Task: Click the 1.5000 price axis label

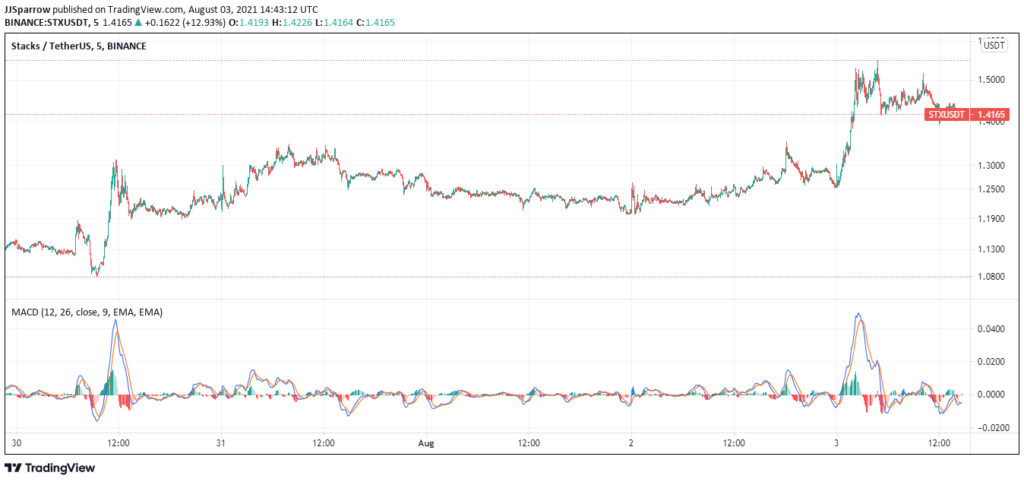Action: (993, 80)
